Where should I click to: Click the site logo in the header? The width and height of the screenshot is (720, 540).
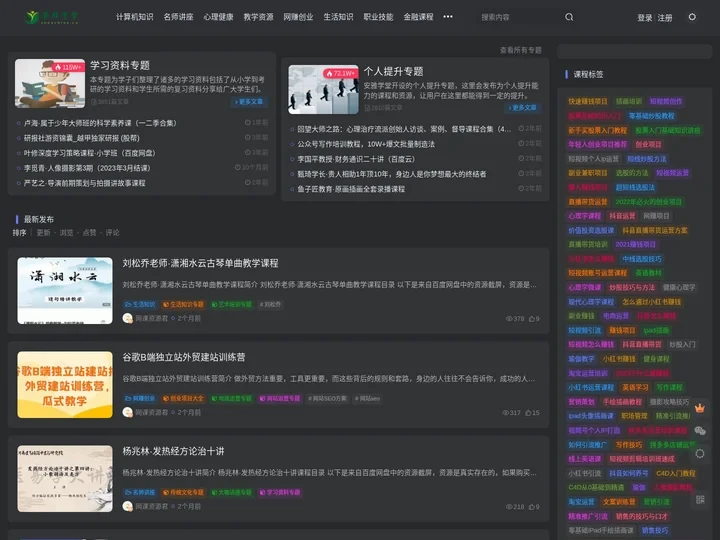pyautogui.click(x=52, y=17)
